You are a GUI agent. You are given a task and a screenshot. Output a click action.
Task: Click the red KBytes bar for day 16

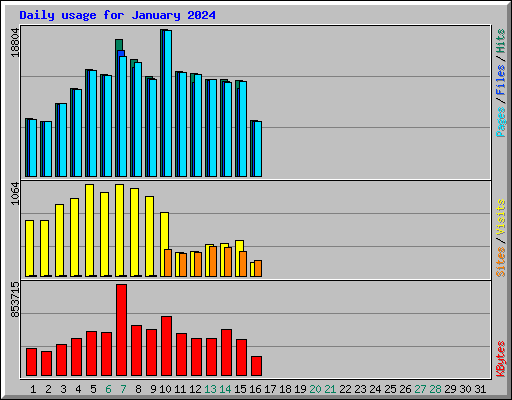point(256,366)
